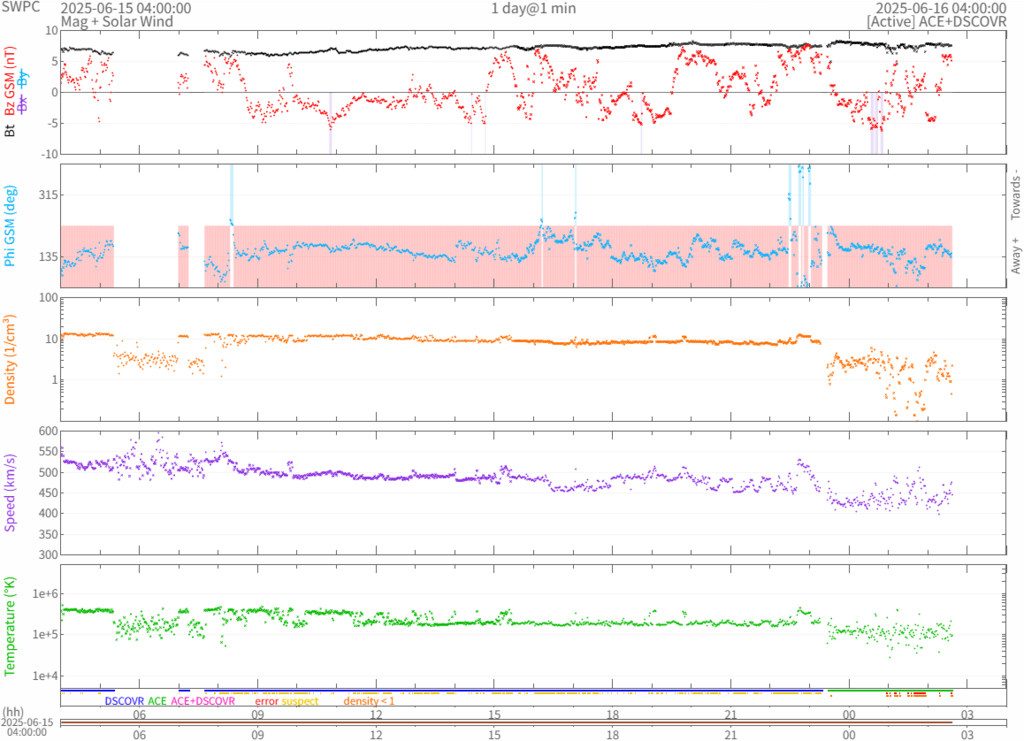Click the 600 tick on Speed axis
The width and height of the screenshot is (1024, 741).
(x=48, y=432)
